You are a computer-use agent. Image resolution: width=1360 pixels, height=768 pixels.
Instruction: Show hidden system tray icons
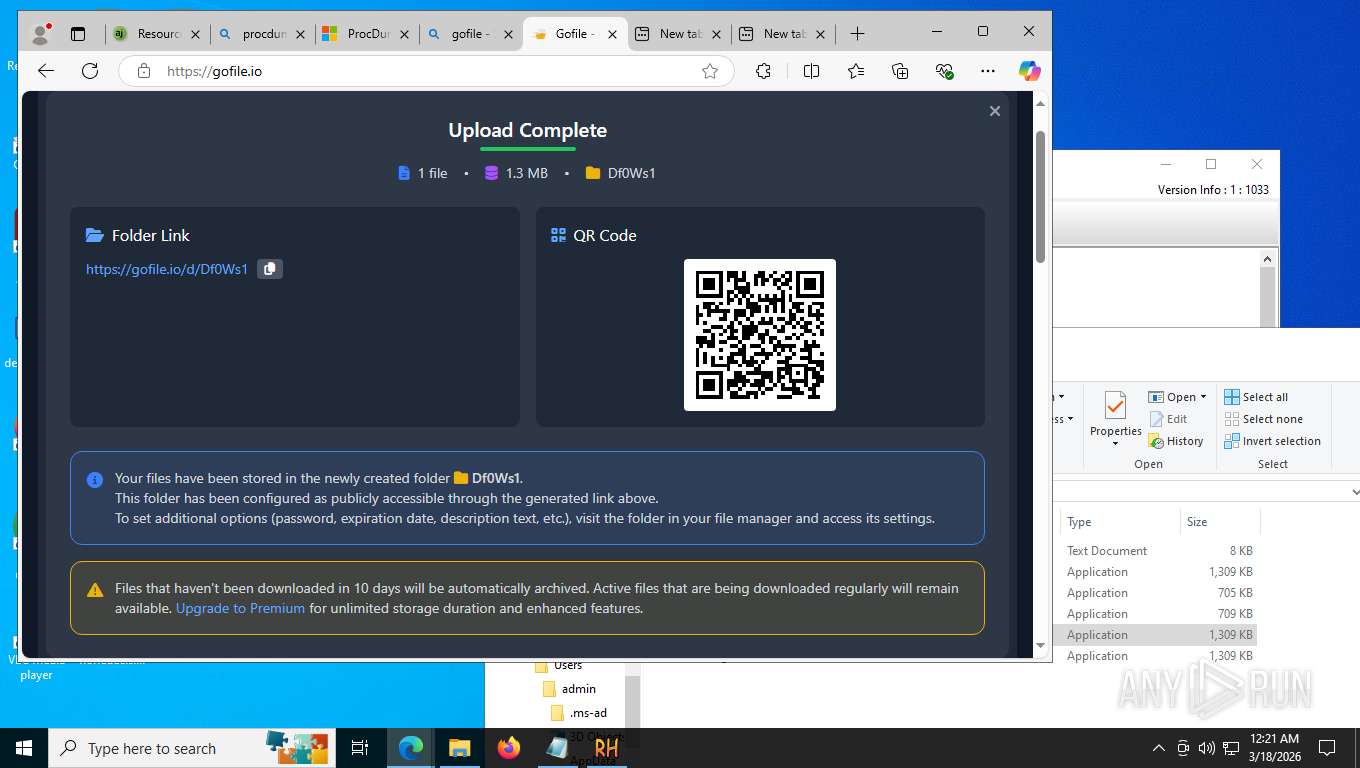[x=1159, y=748]
